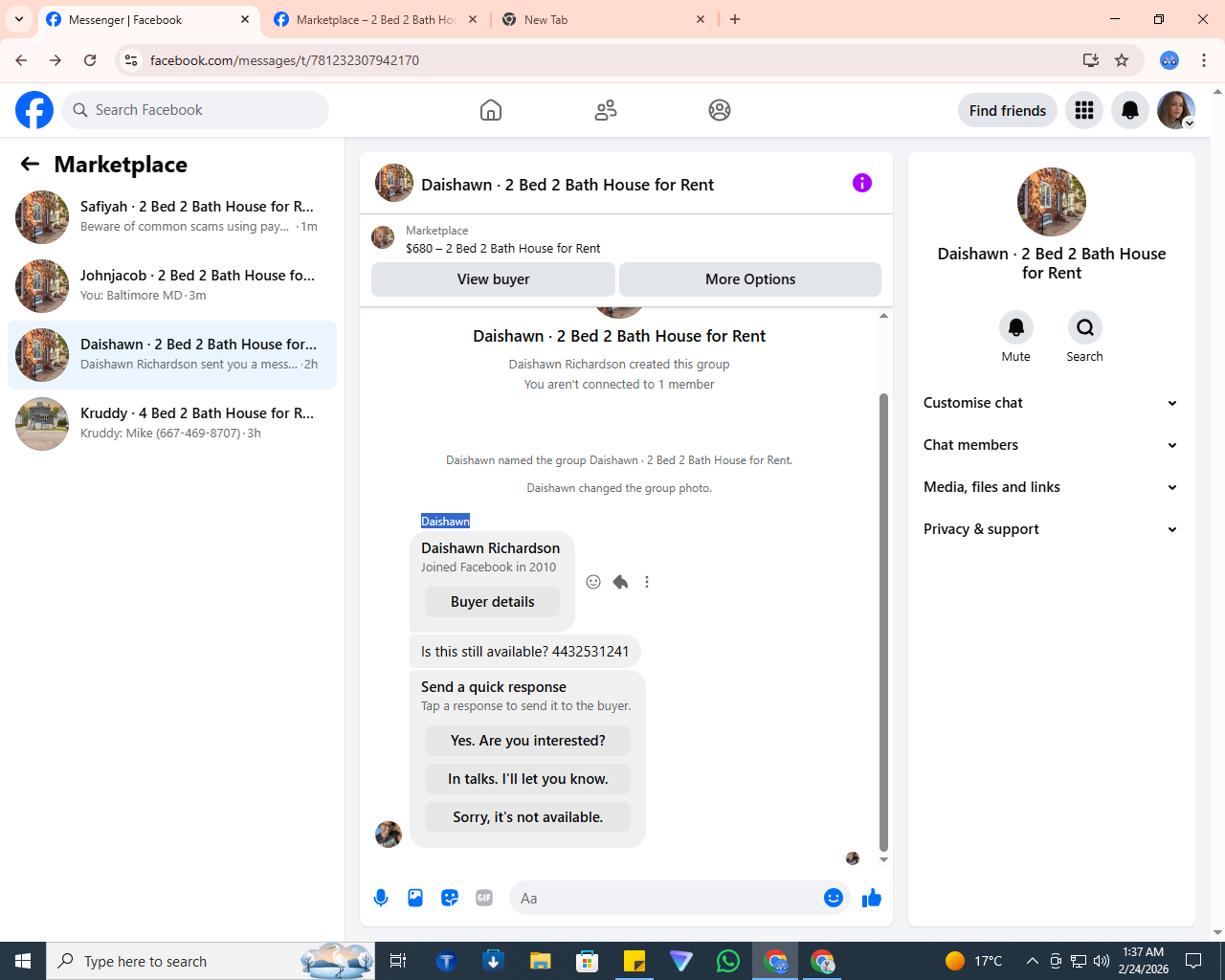1225x980 pixels.
Task: Record a voice clip with microphone icon
Action: tap(381, 898)
